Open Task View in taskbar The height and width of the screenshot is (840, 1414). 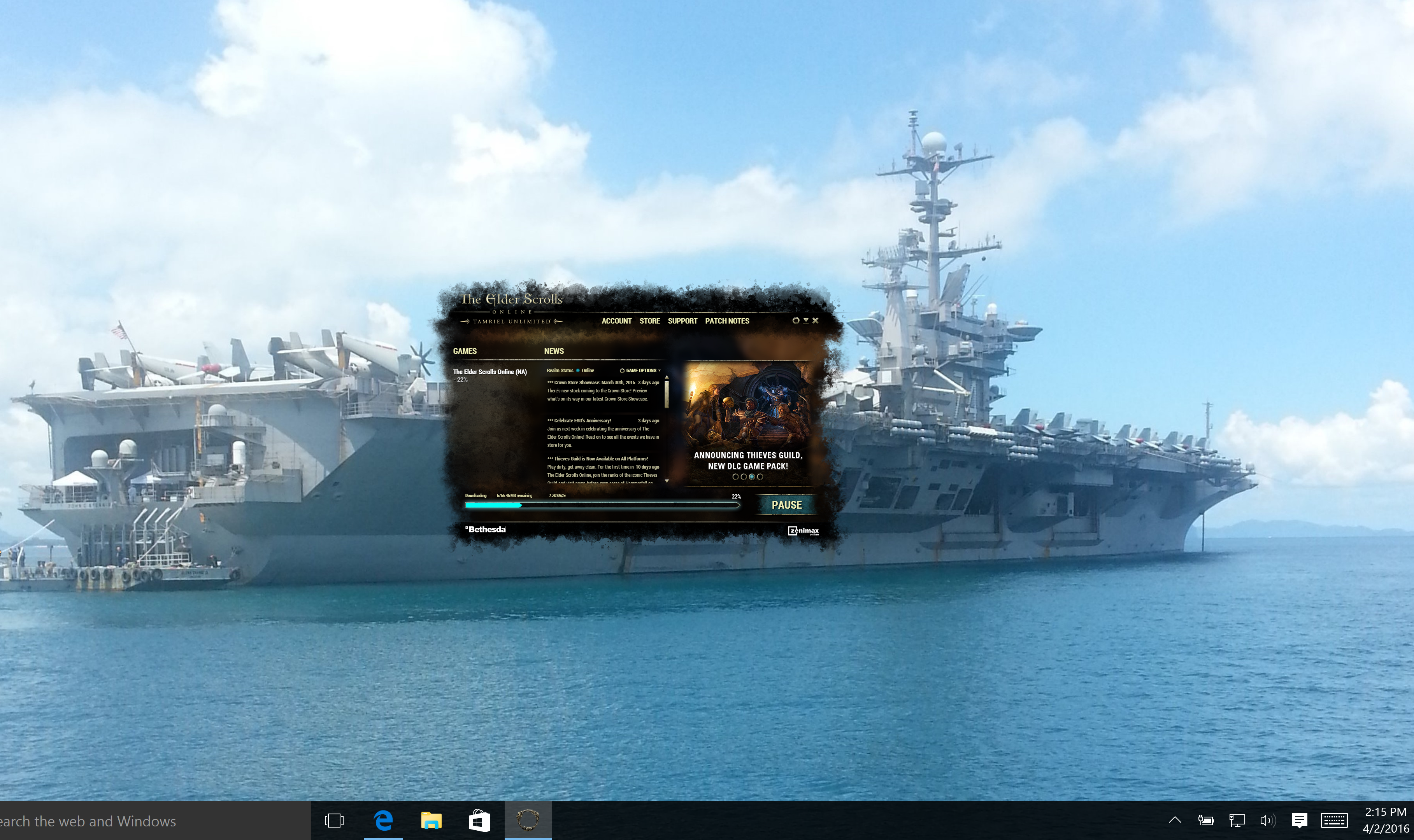point(334,820)
